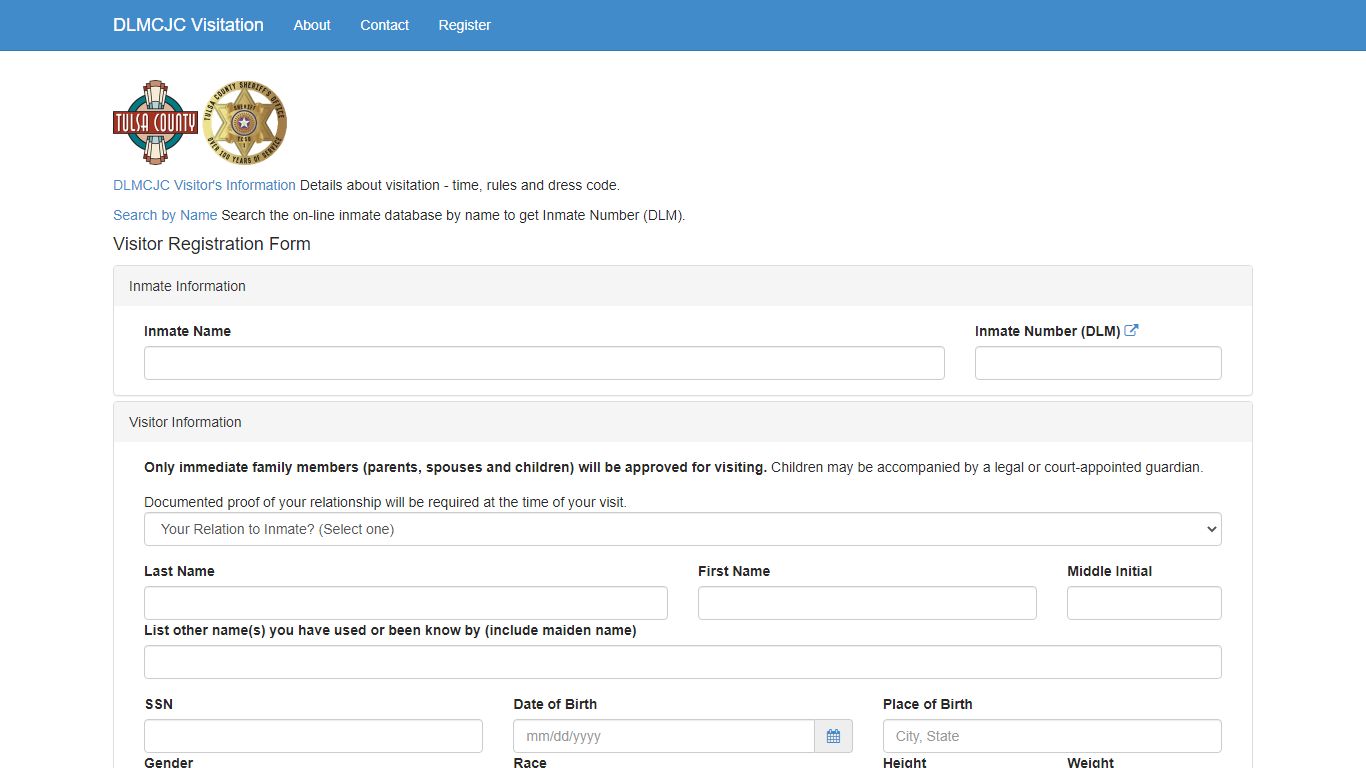Open the Date of Birth calendar picker
The width and height of the screenshot is (1366, 768).
[x=833, y=736]
